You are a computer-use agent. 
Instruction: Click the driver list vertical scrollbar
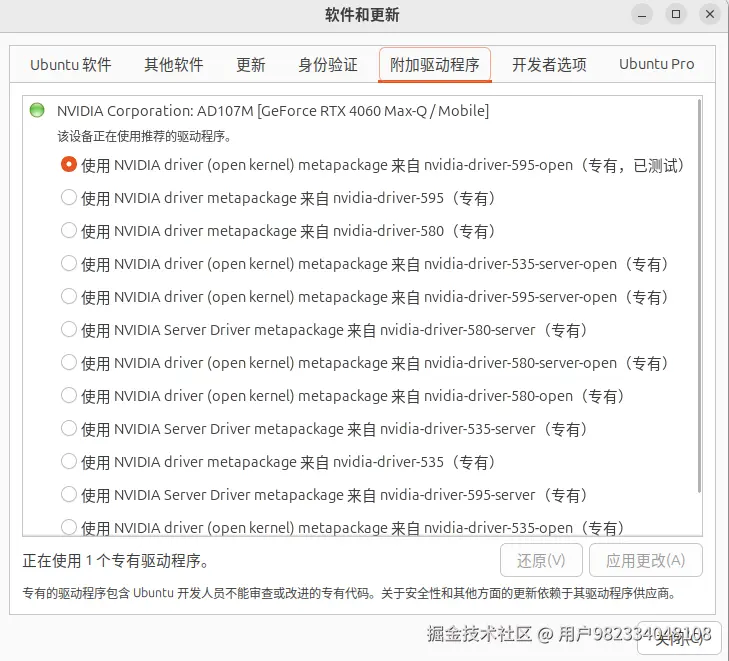pos(699,296)
